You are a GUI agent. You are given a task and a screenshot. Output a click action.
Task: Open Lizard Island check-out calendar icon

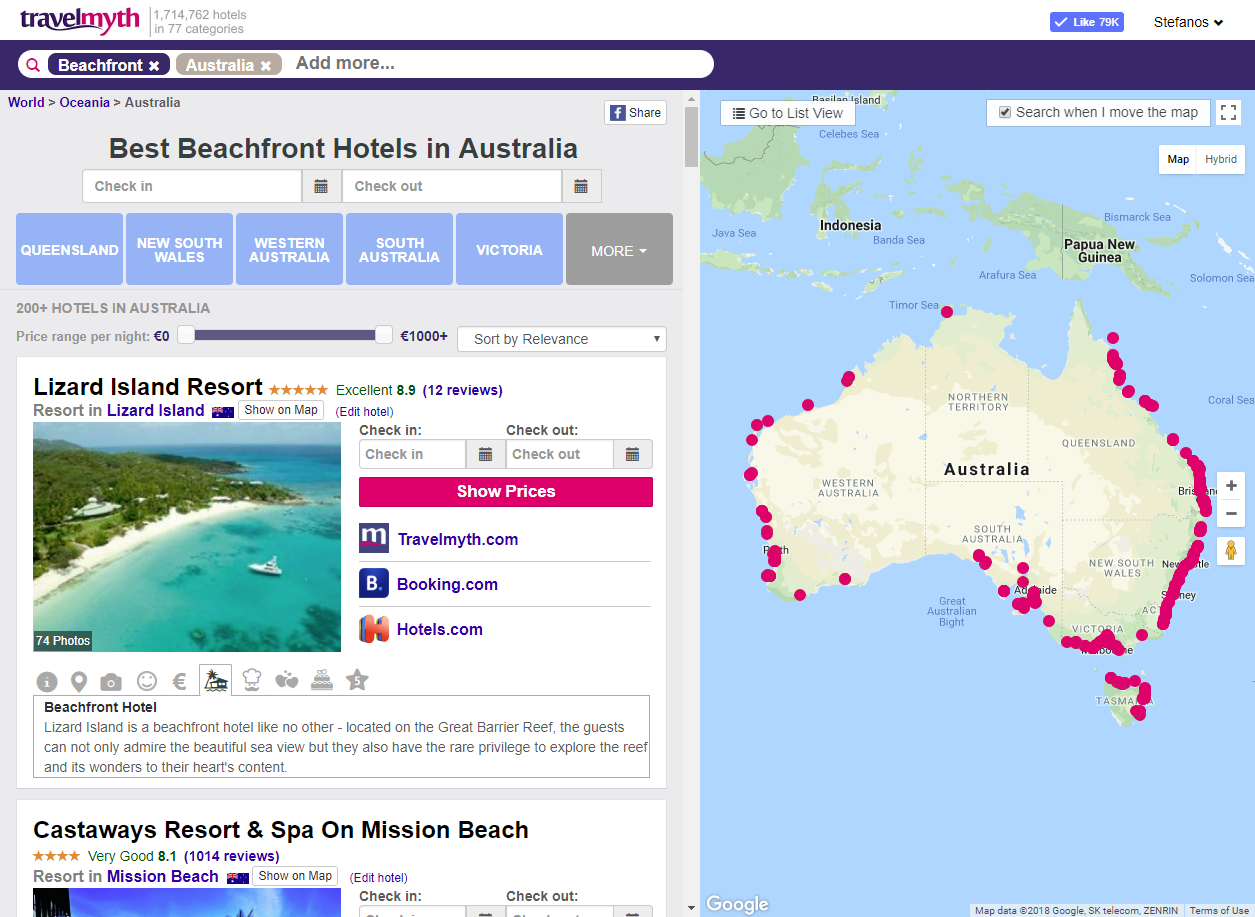(x=632, y=454)
